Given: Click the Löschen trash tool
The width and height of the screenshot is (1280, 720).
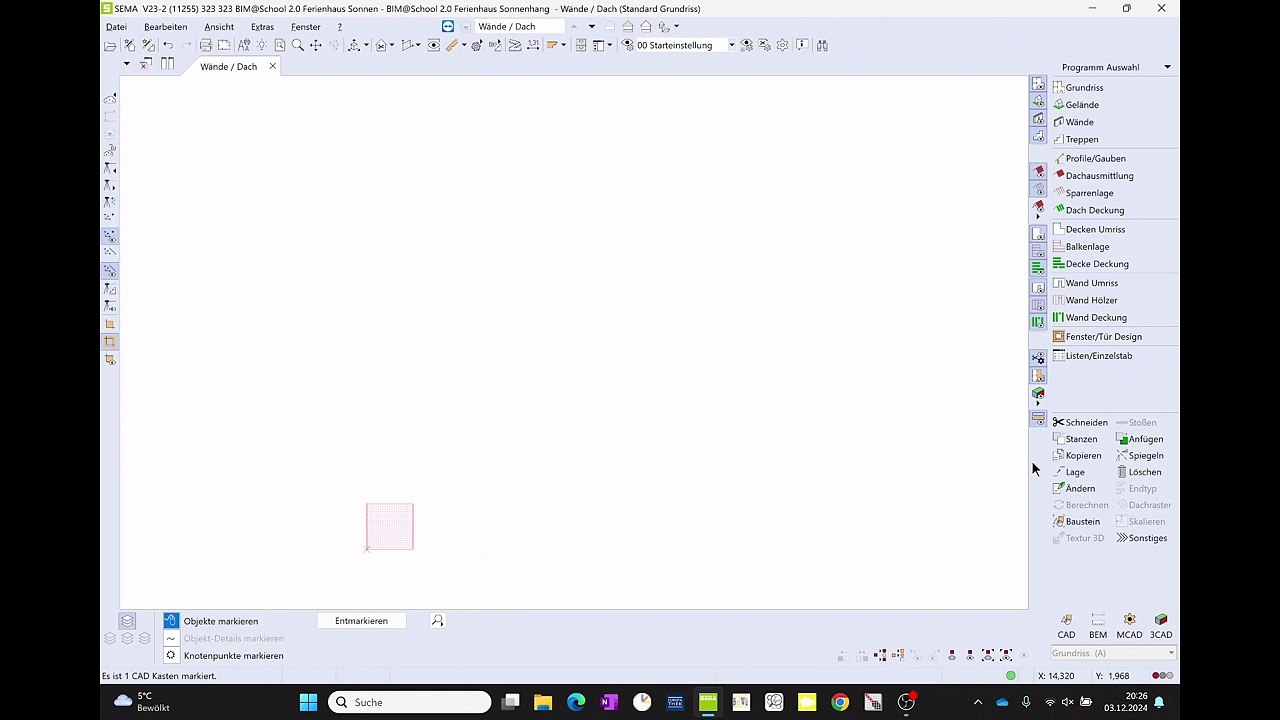Looking at the screenshot, I should click(1139, 472).
